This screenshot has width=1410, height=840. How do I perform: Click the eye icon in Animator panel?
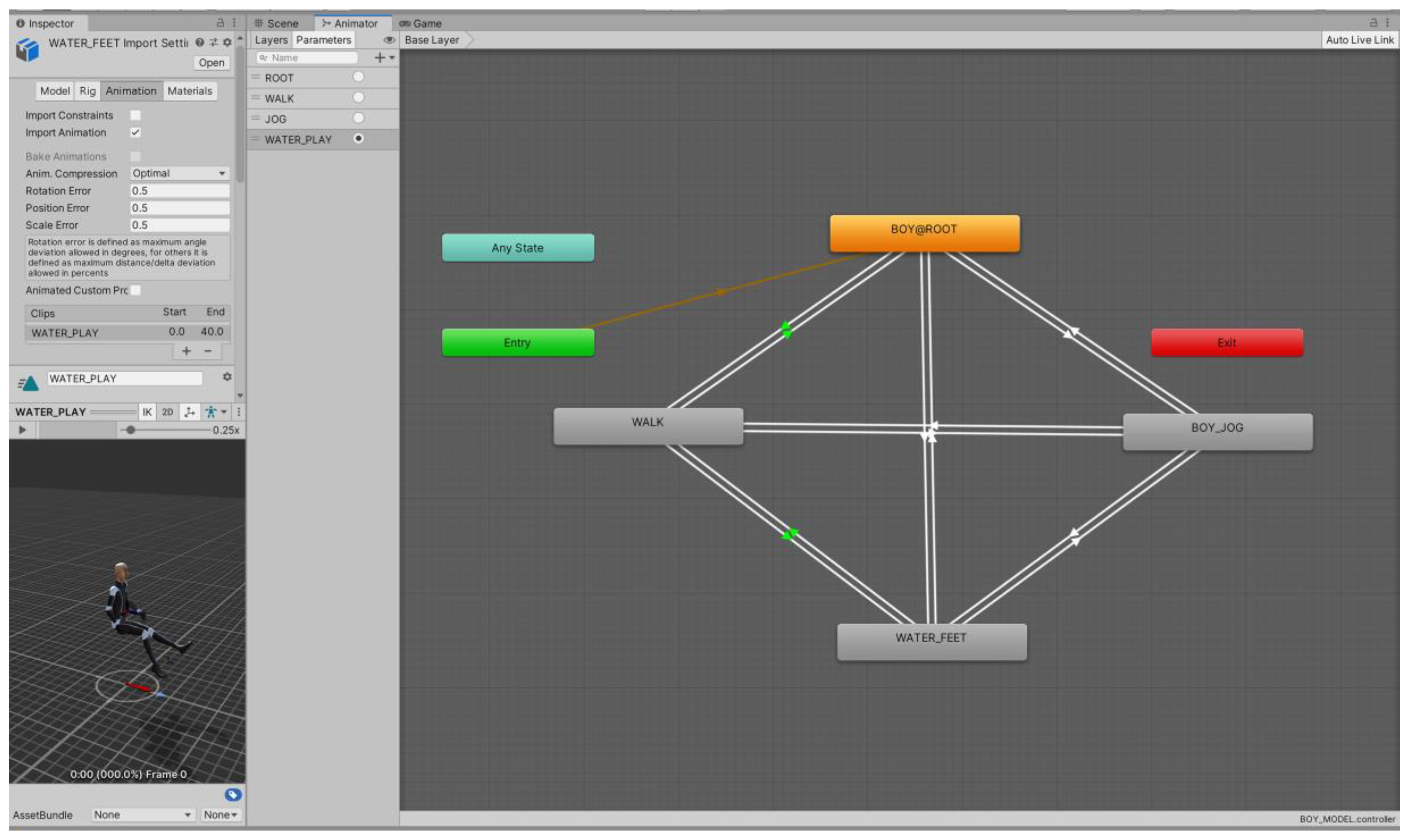[x=389, y=40]
